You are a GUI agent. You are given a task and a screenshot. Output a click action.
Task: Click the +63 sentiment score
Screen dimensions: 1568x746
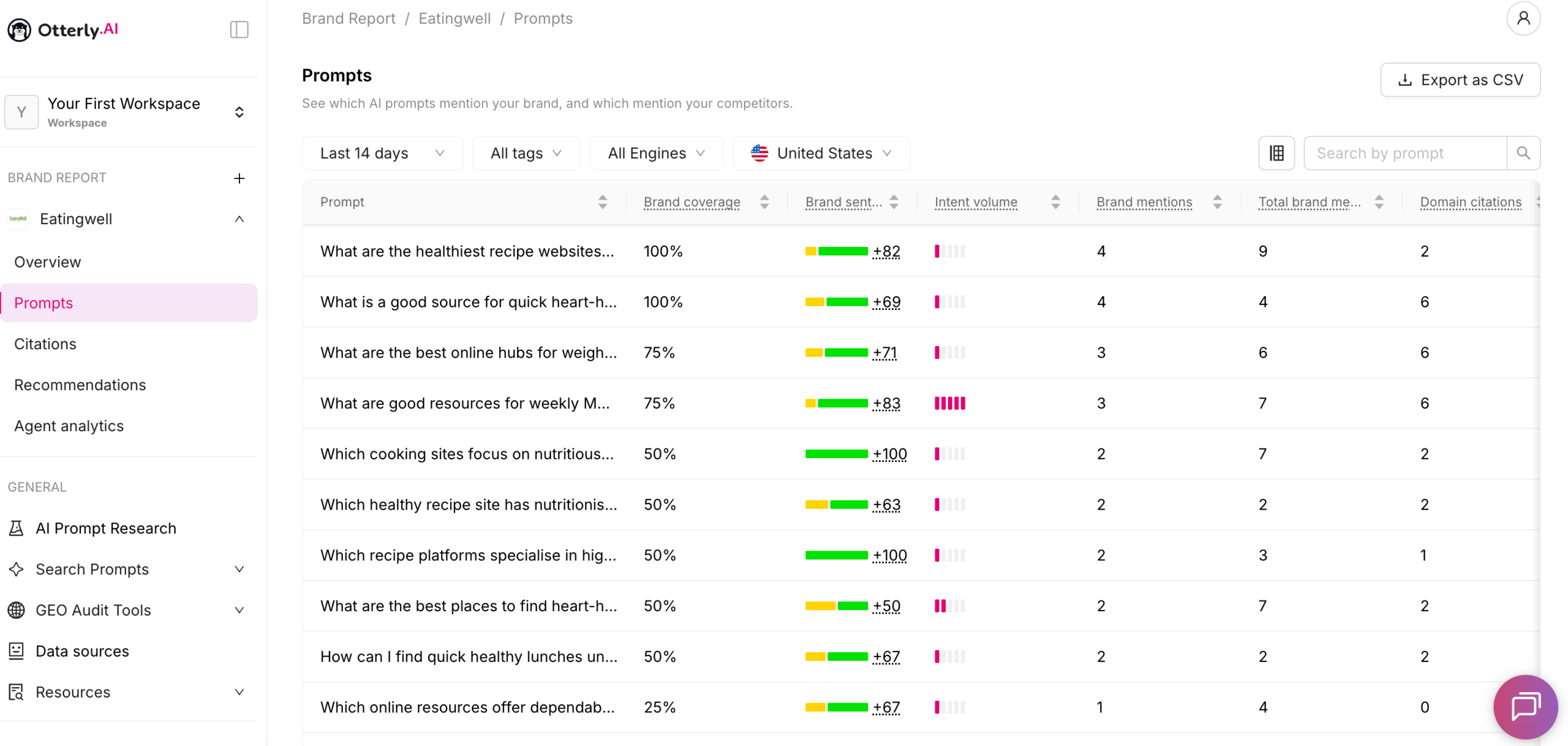886,505
